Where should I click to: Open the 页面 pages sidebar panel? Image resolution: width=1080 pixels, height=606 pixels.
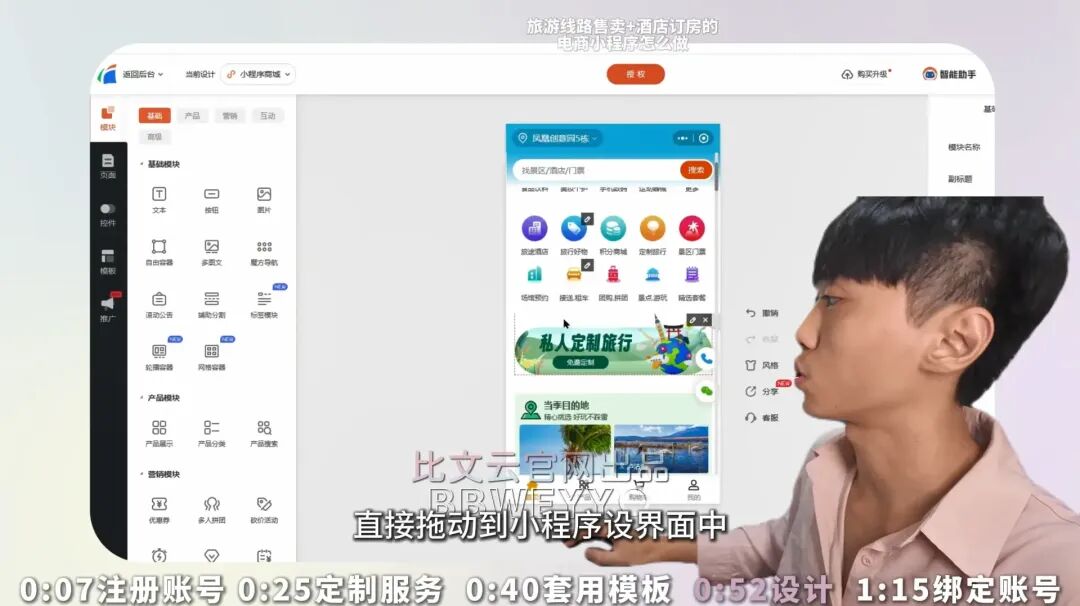pos(107,166)
